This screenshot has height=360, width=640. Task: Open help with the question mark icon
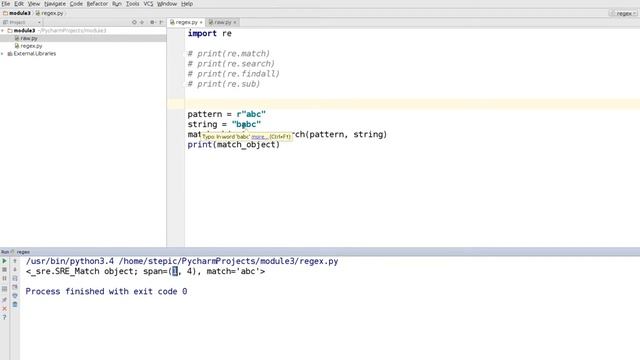coord(4,318)
